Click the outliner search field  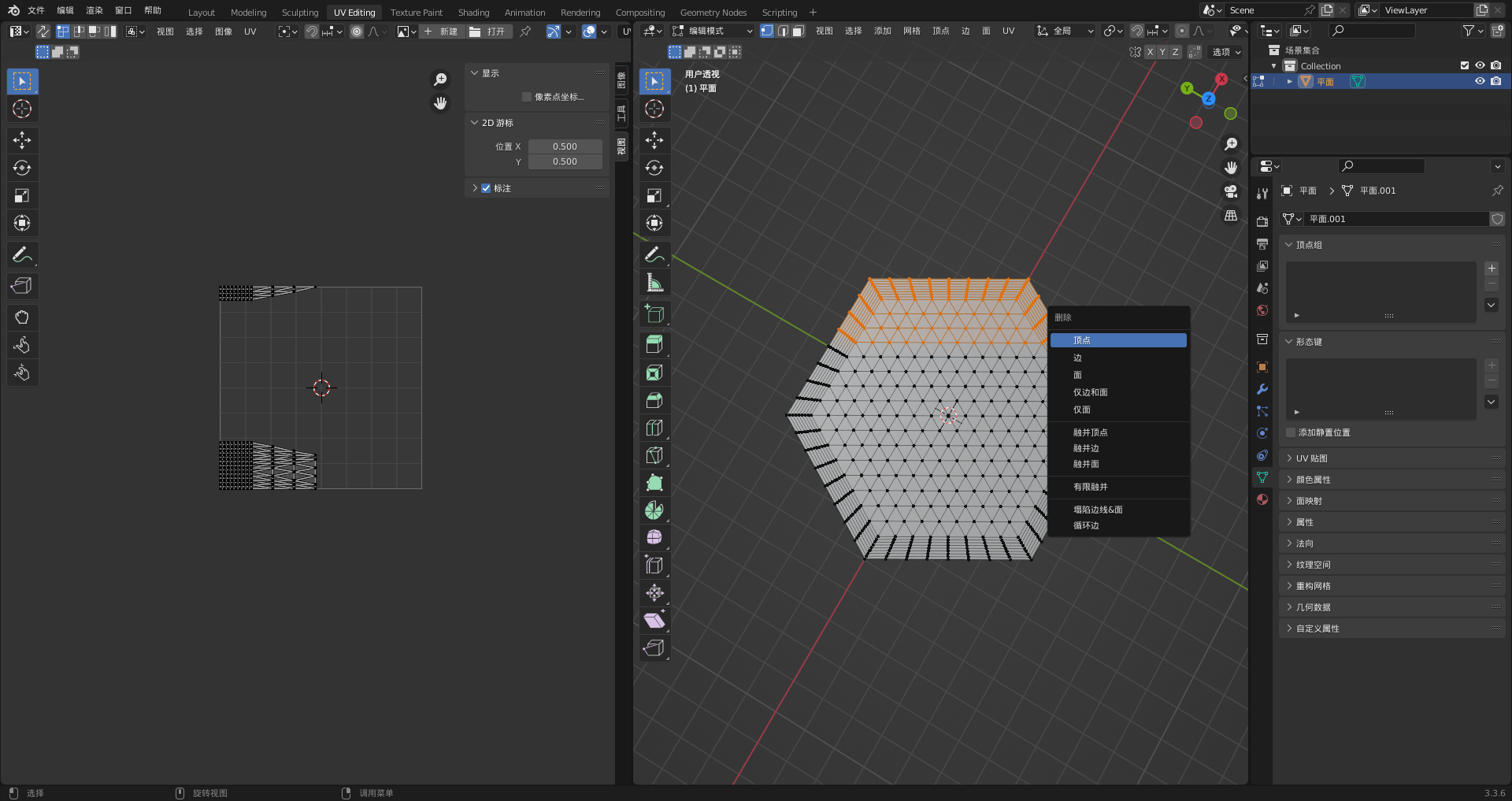coord(1373,31)
